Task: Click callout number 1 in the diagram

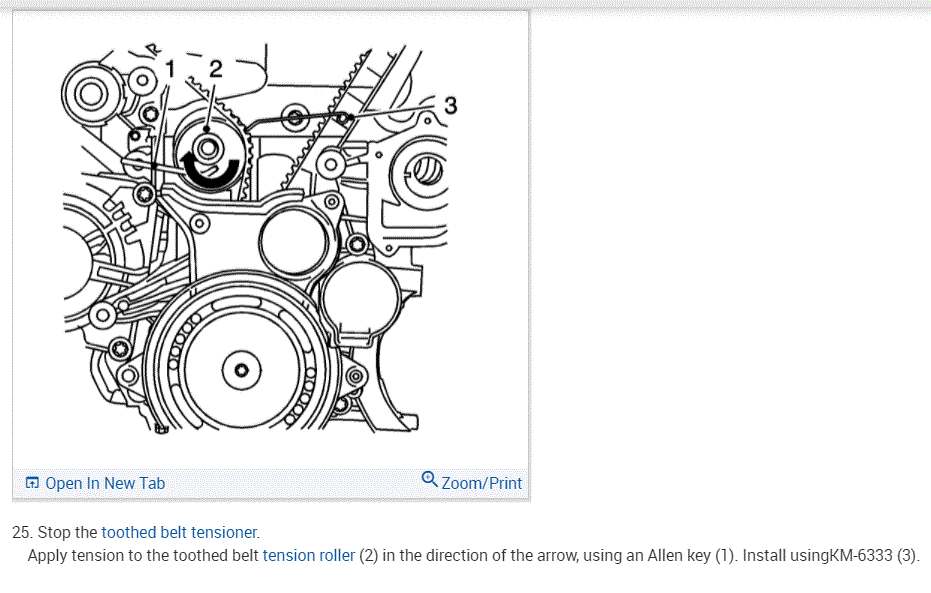Action: [170, 69]
